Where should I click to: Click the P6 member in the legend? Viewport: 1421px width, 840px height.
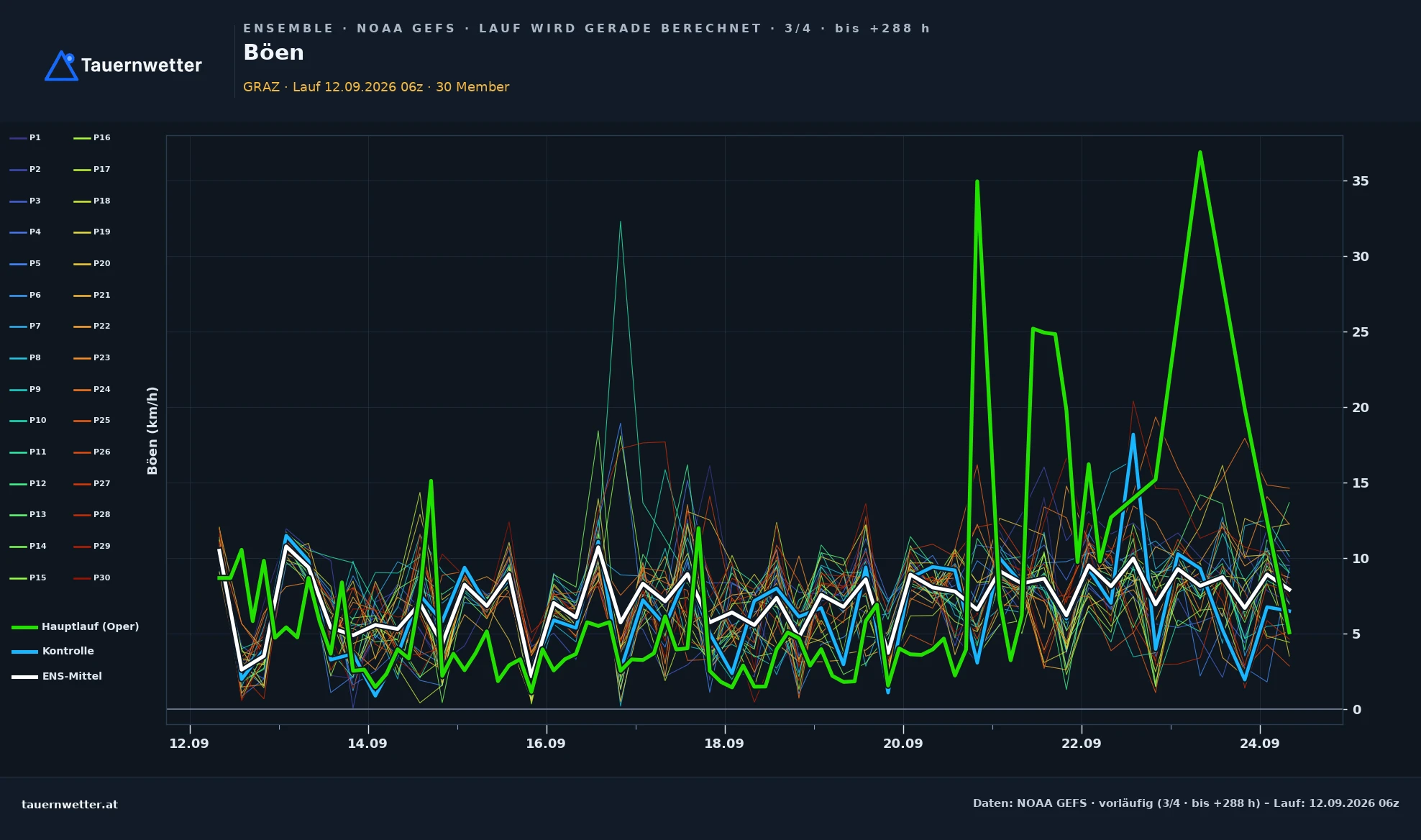(x=25, y=295)
